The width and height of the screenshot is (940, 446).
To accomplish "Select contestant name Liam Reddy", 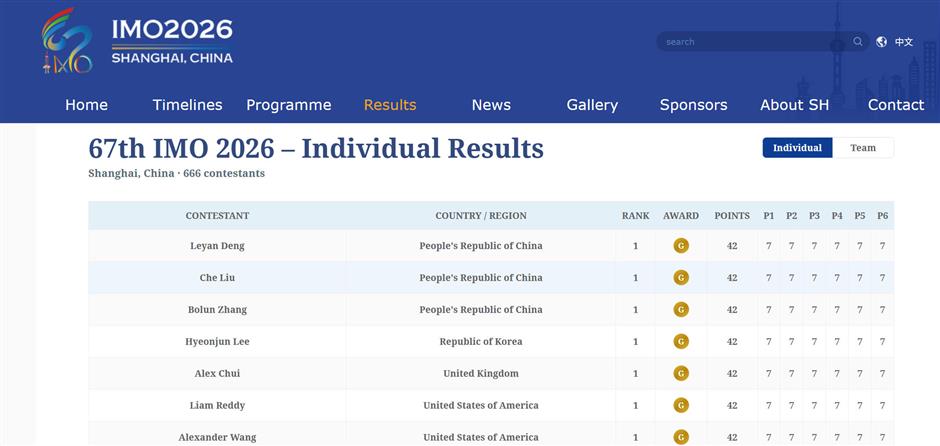I will (x=217, y=406).
